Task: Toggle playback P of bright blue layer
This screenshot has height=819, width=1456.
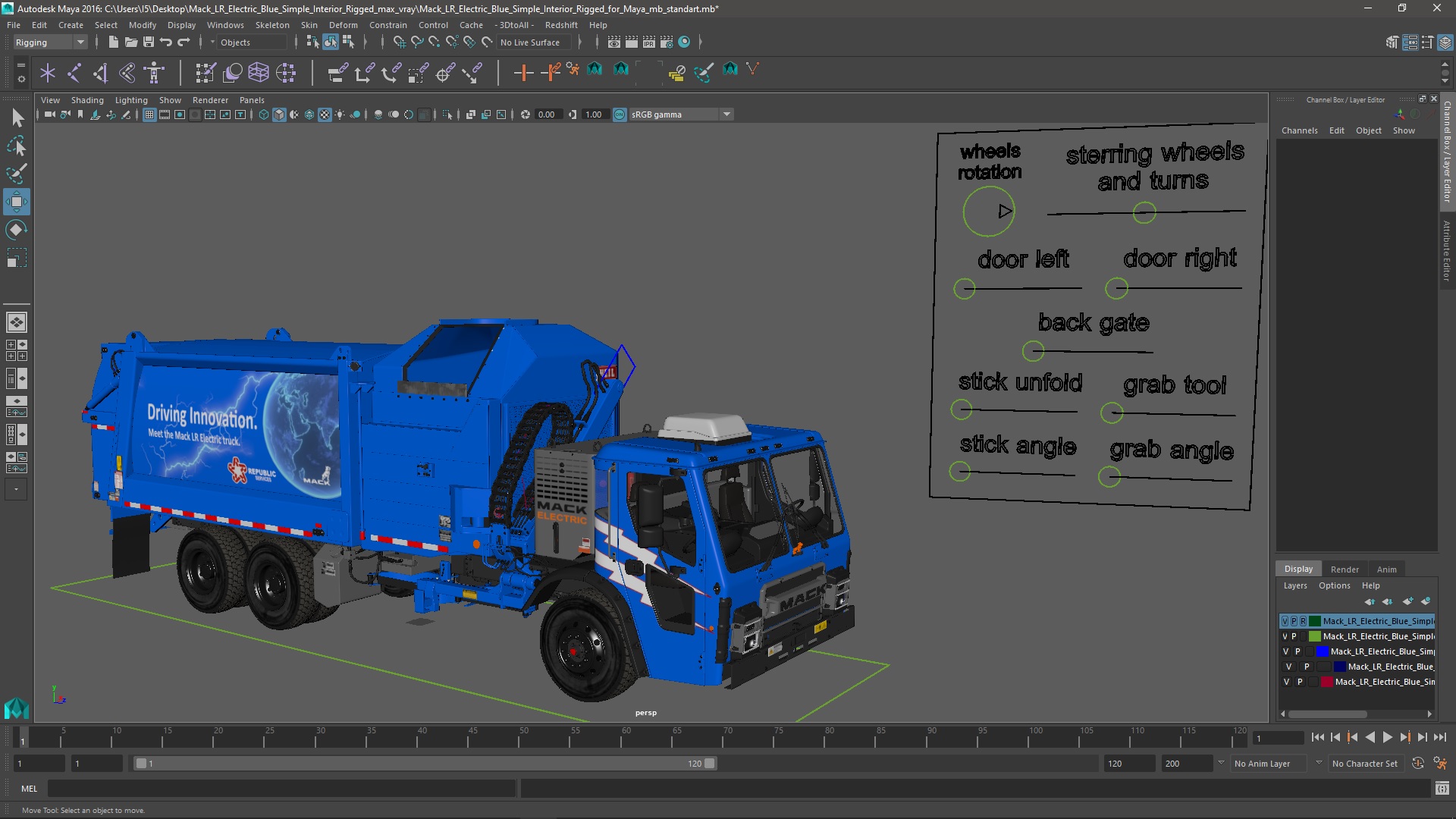Action: point(1298,651)
